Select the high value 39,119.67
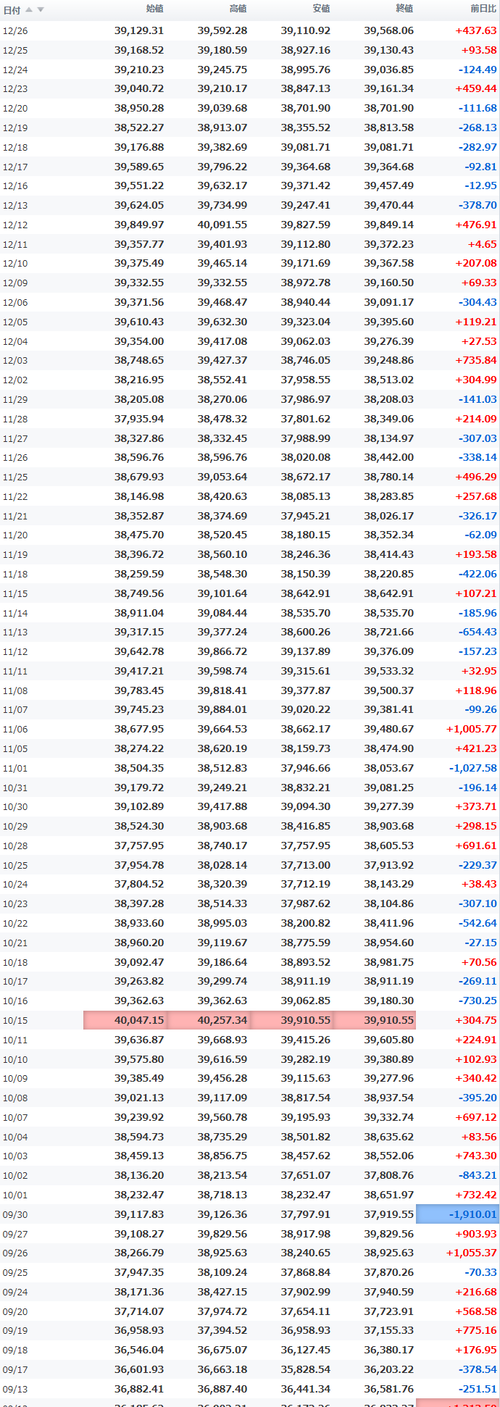 222,943
